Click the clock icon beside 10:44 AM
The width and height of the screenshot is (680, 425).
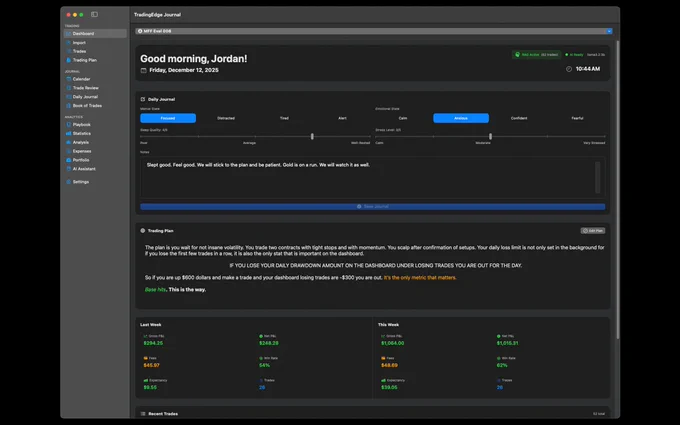569,69
